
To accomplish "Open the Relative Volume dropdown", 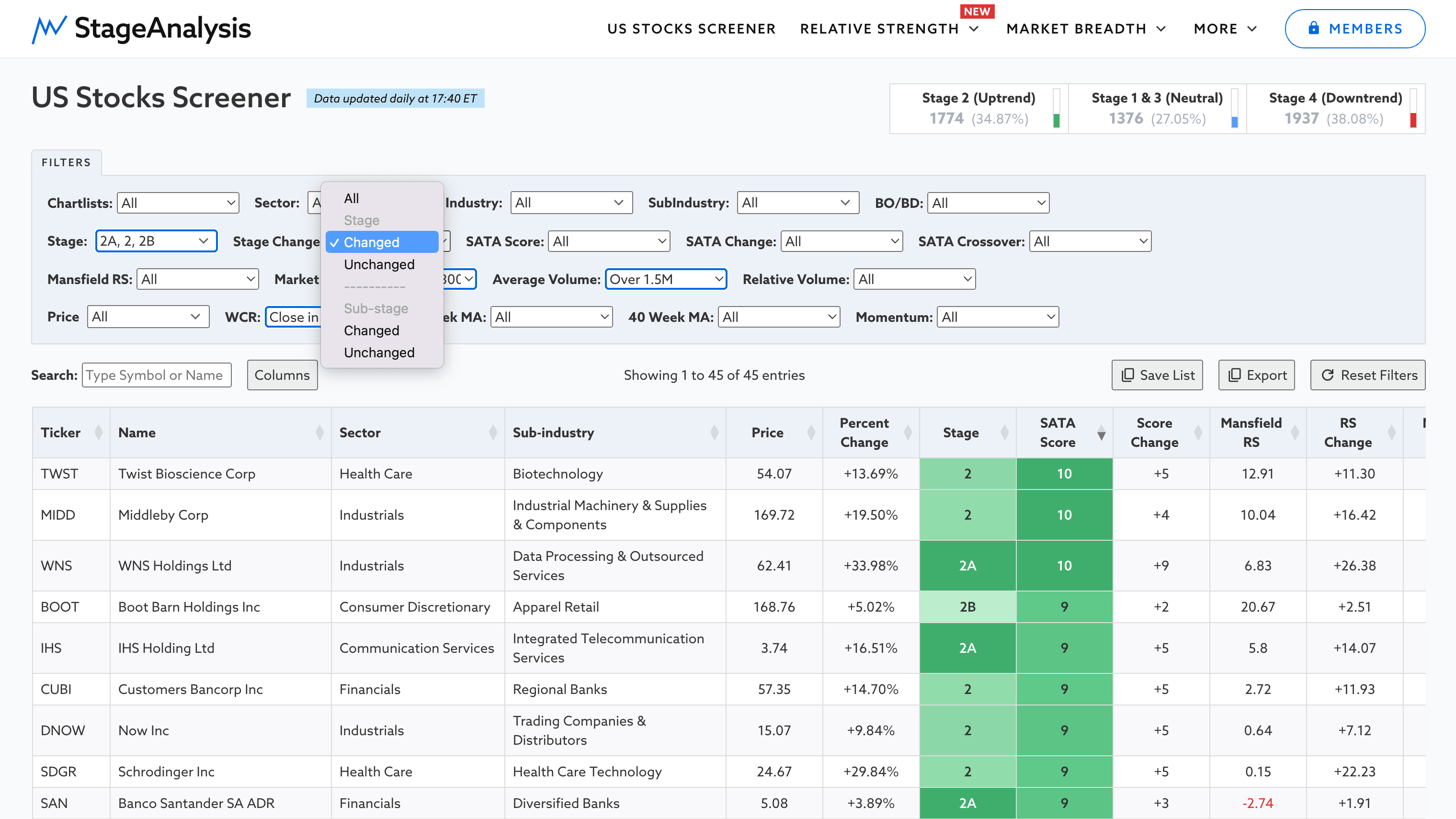I will tap(914, 279).
